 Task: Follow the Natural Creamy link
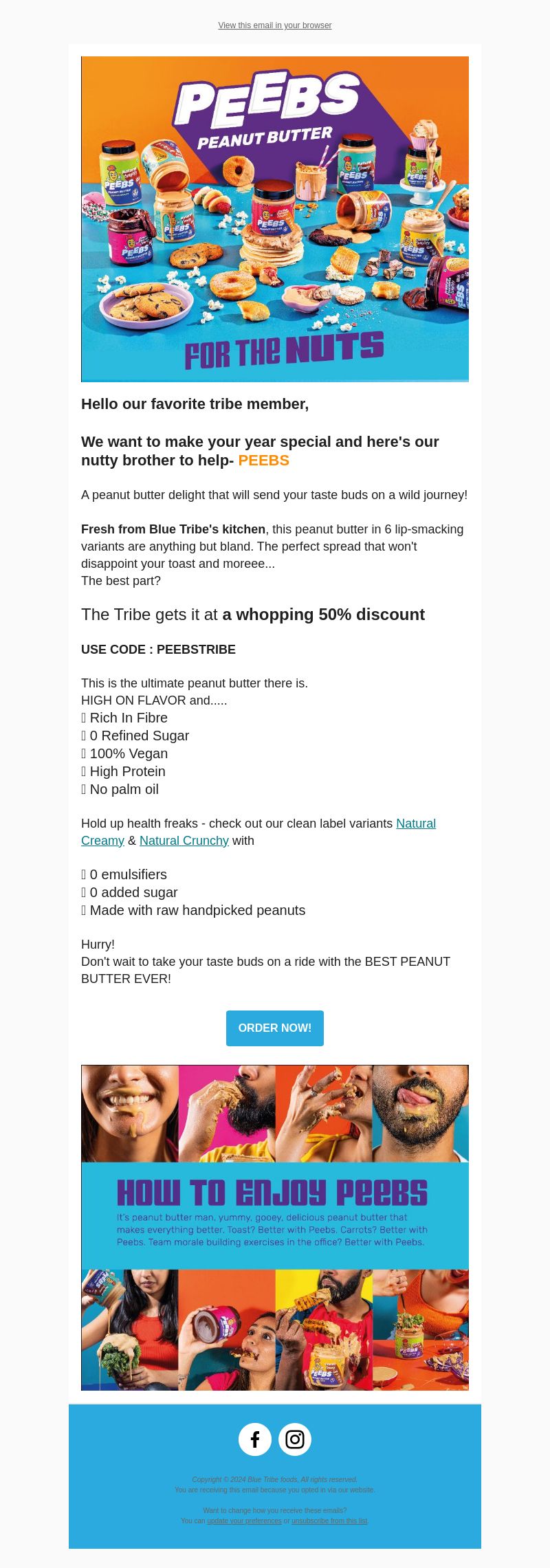click(x=258, y=832)
